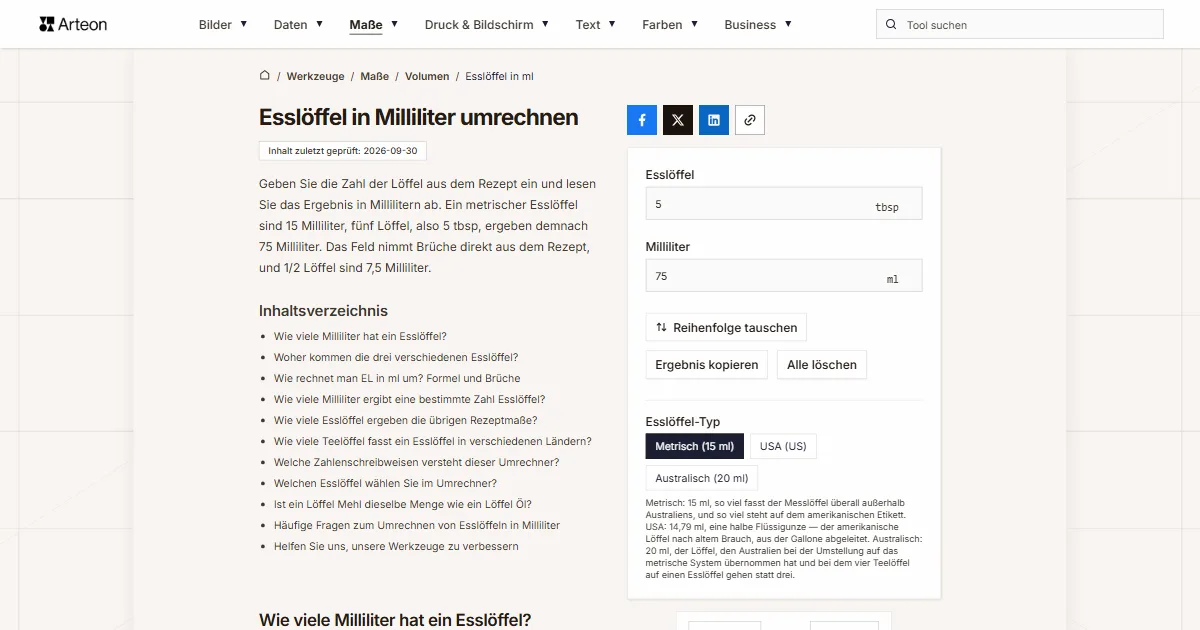Jump to 'Welche Zahlenschreibweisen versteht dieser Umrechner?'

click(x=416, y=462)
